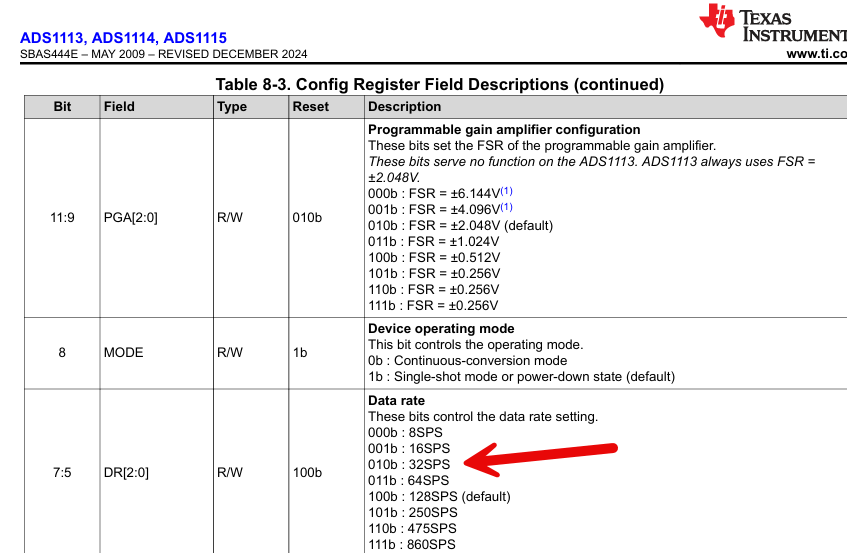Open the ADS1113, ADS1114, ADS1115 link
Image resolution: width=847 pixels, height=553 pixels.
(123, 38)
